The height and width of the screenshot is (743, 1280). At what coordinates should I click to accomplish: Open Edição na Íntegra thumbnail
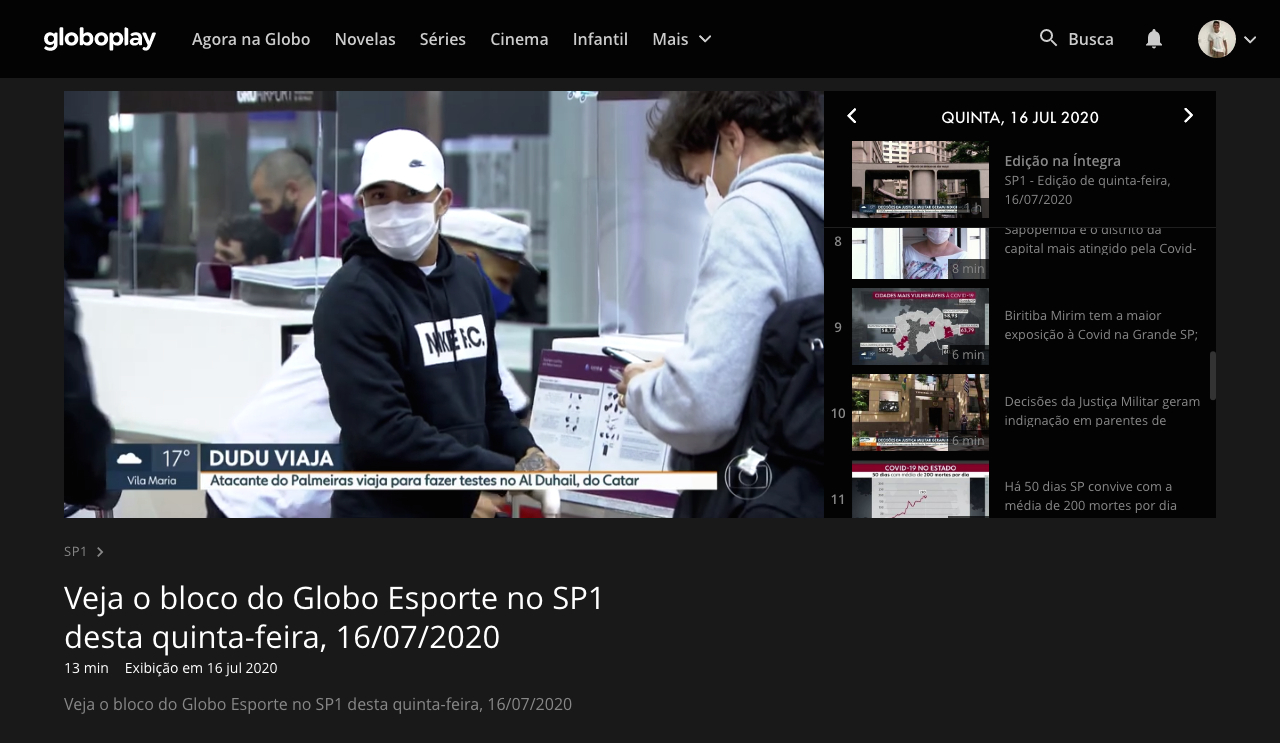(920, 179)
